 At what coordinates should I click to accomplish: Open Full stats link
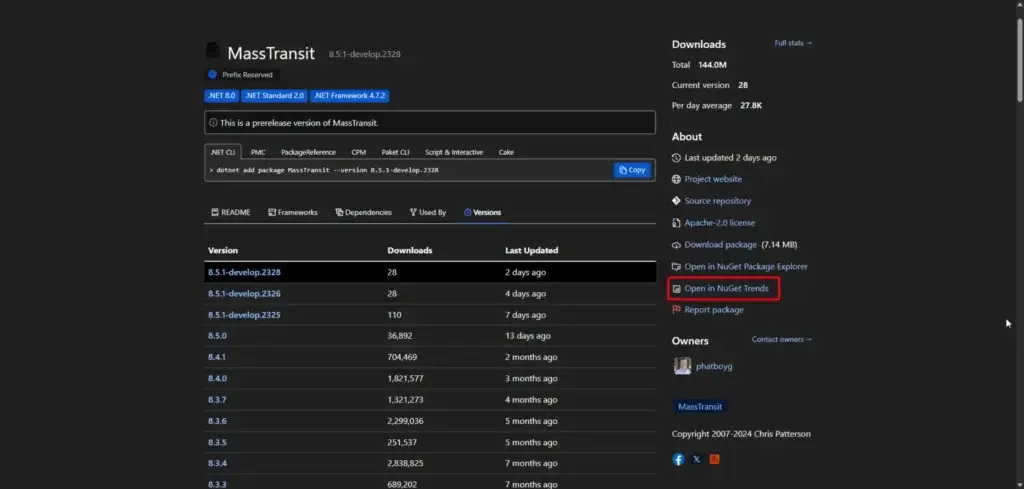tap(793, 43)
